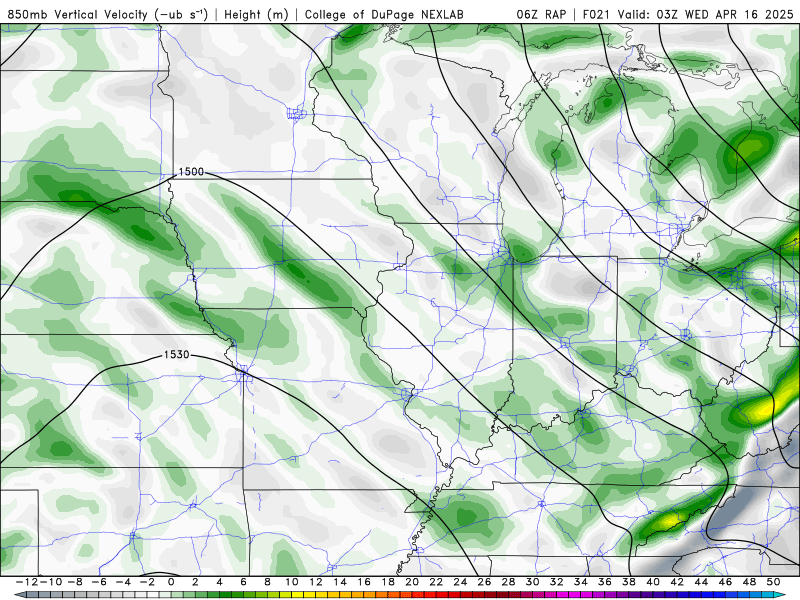This screenshot has width=800, height=600.
Task: Click the "20" value on the color scale
Action: (412, 582)
